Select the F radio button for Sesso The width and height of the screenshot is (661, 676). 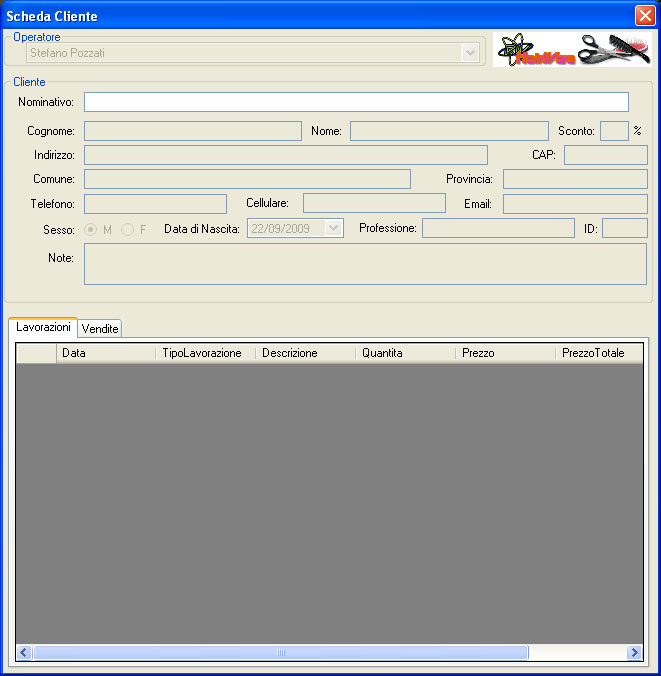(x=127, y=229)
